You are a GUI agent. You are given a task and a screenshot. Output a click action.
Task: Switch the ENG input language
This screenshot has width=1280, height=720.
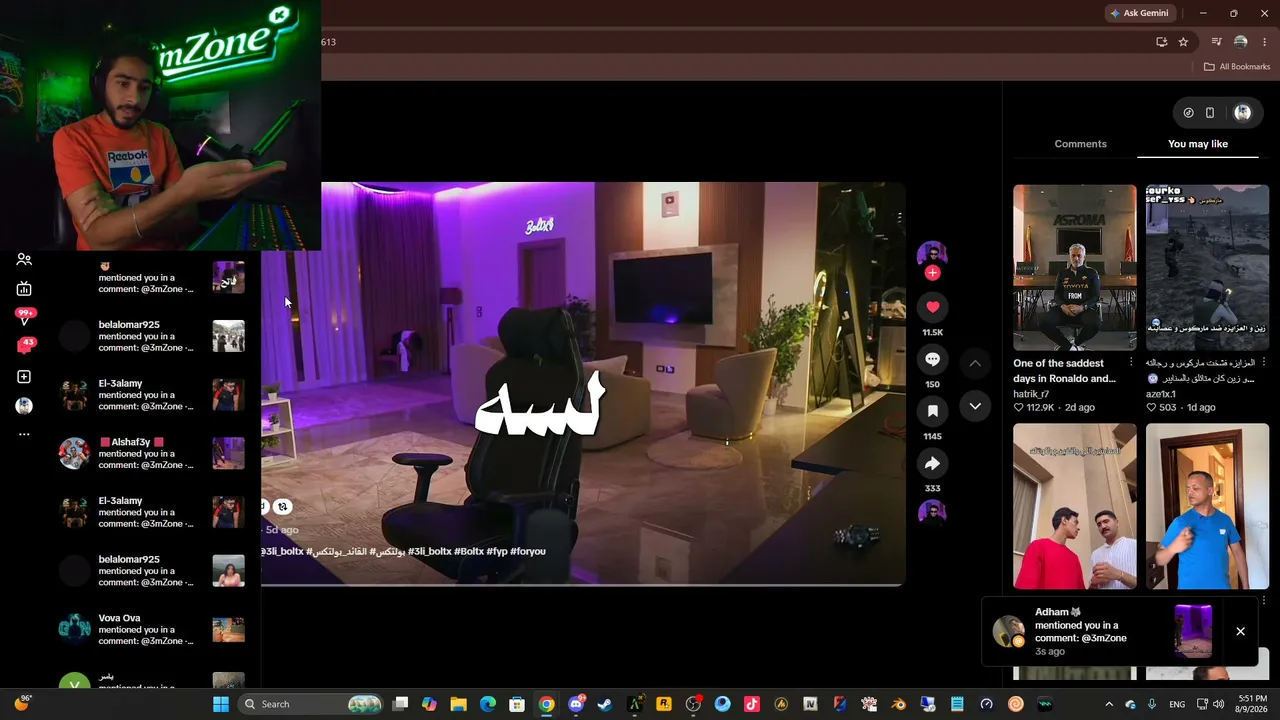coord(1177,704)
